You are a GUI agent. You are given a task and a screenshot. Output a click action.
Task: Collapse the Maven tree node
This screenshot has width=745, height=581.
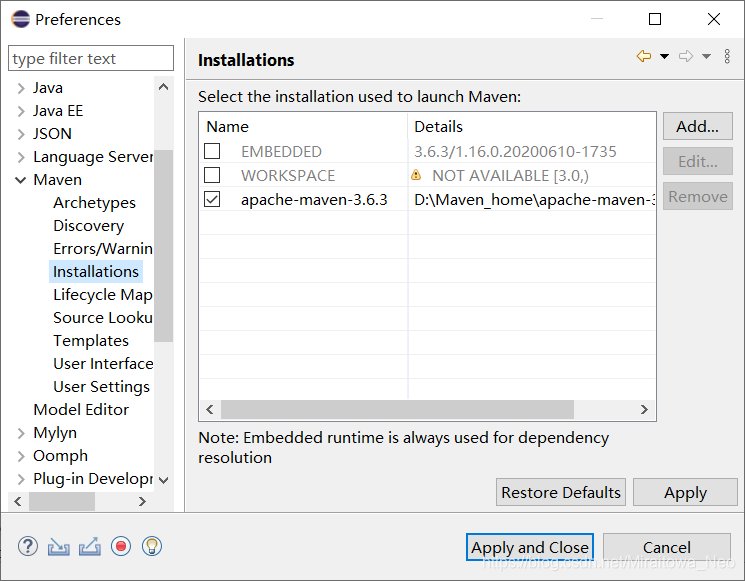click(20, 180)
